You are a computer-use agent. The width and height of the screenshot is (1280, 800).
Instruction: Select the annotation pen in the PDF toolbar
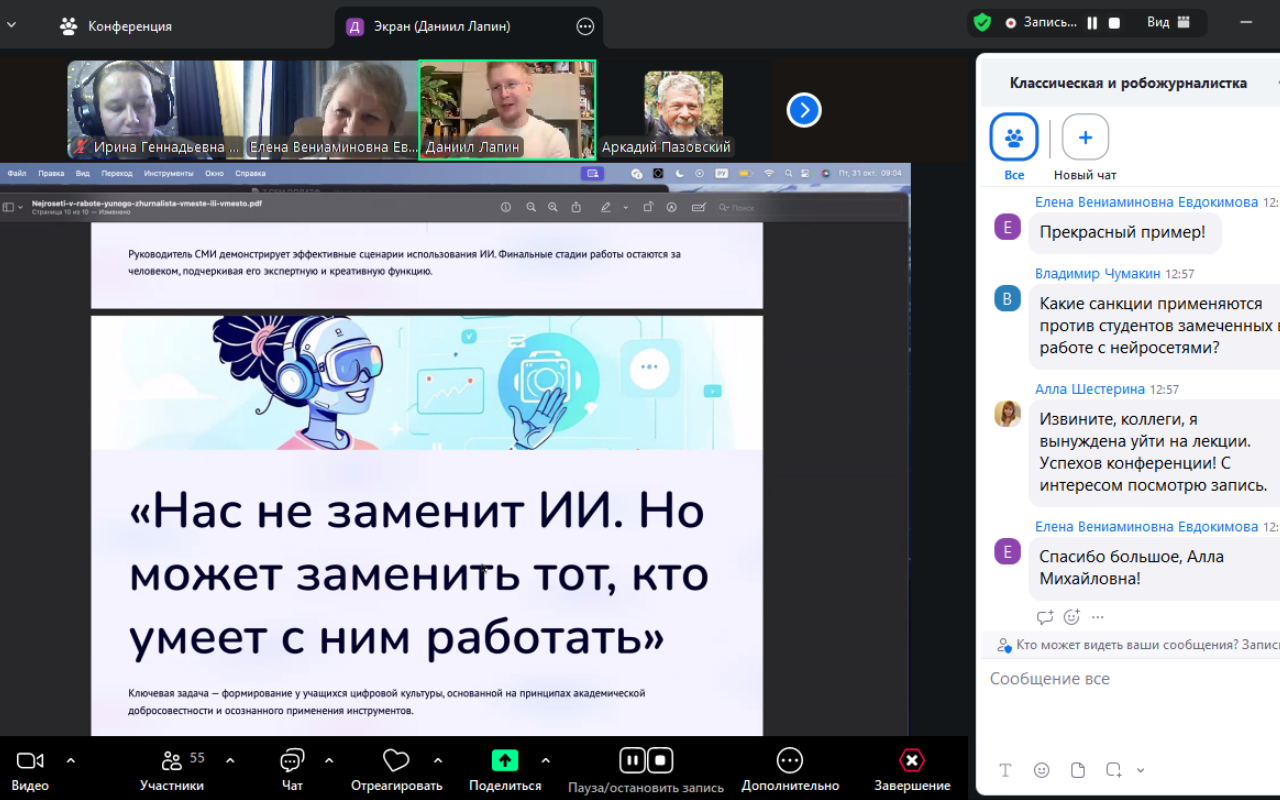[x=605, y=207]
